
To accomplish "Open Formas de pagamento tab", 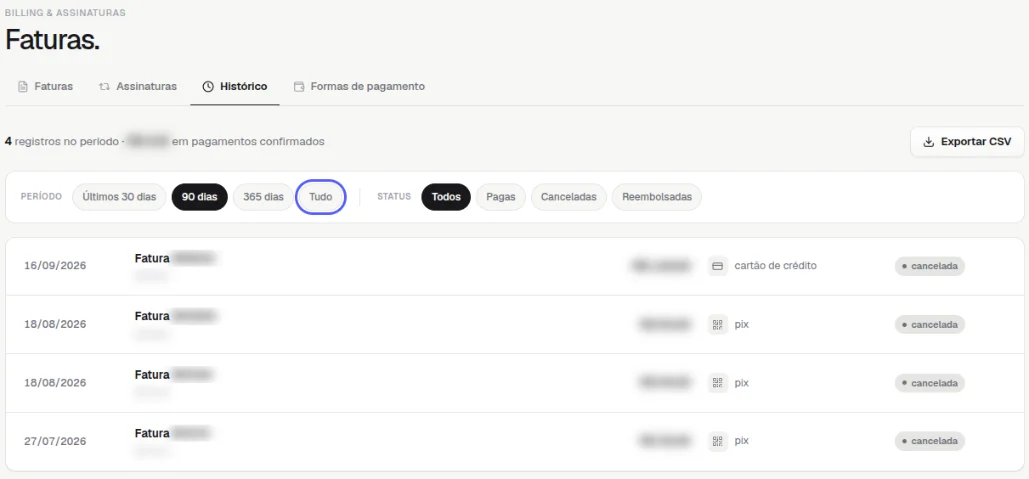I will pos(359,87).
